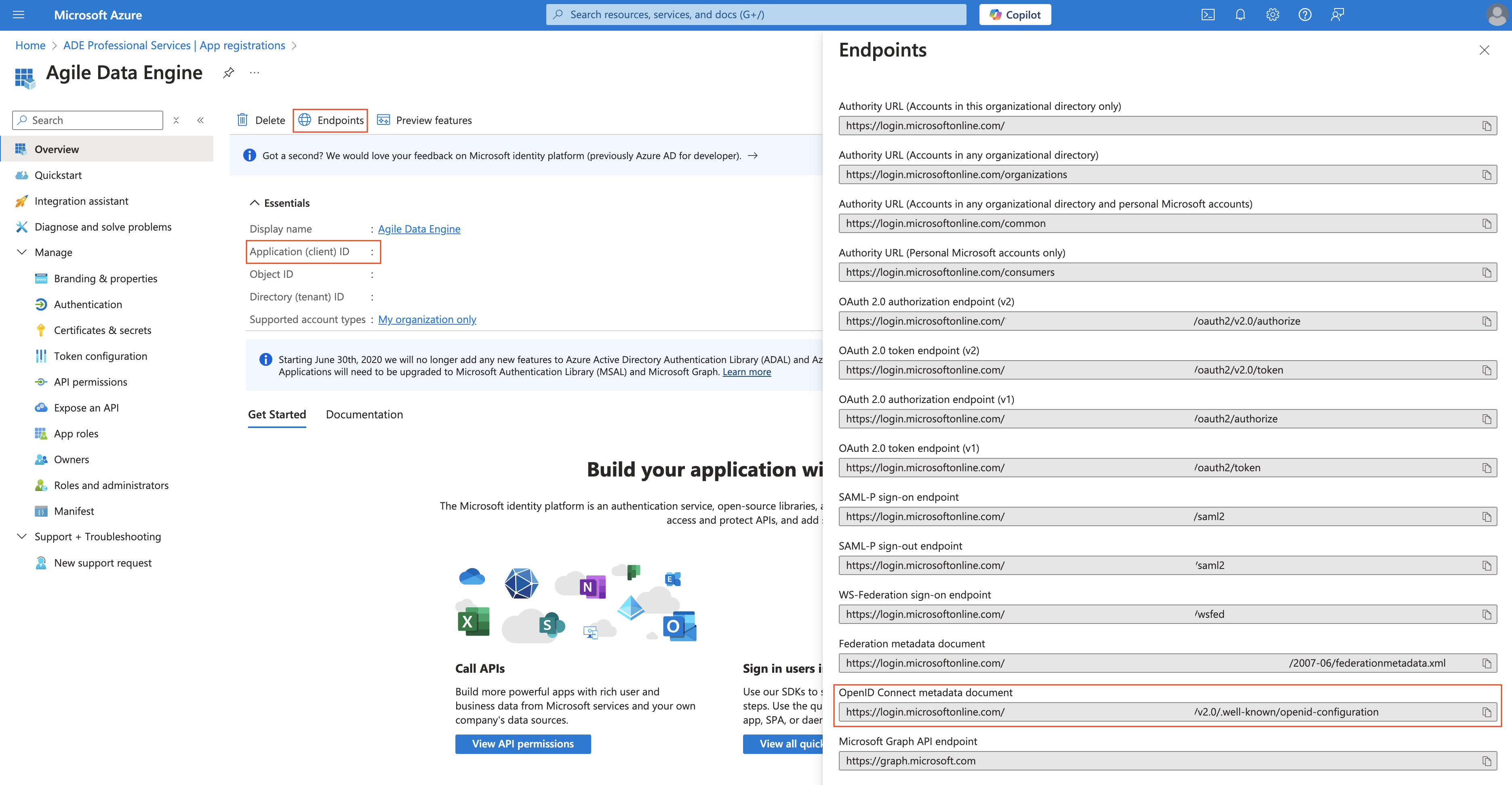Open Preview features from the toolbar
1512x785 pixels.
click(425, 120)
